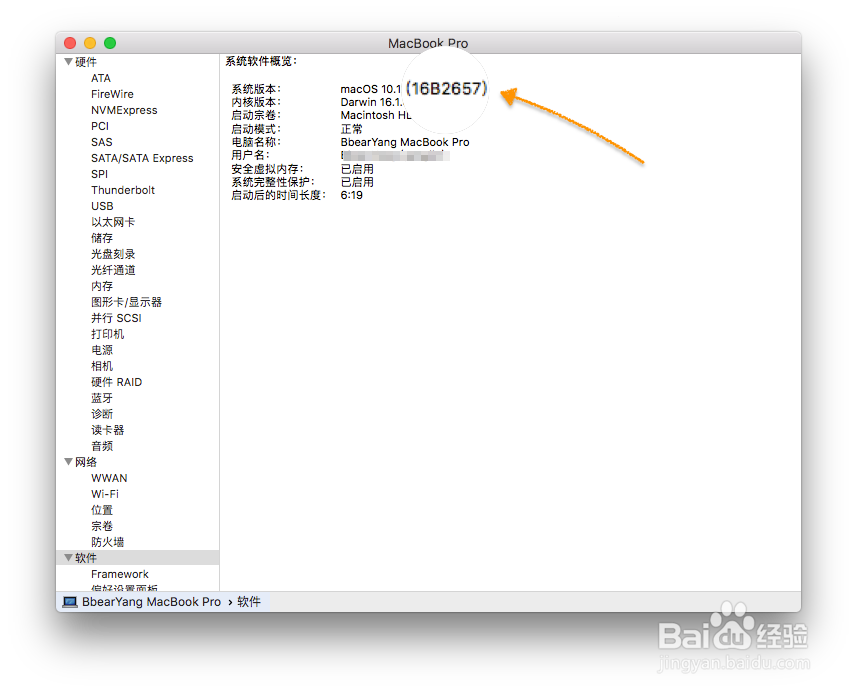Open SATA/SATA Express in the sidebar

click(x=142, y=158)
